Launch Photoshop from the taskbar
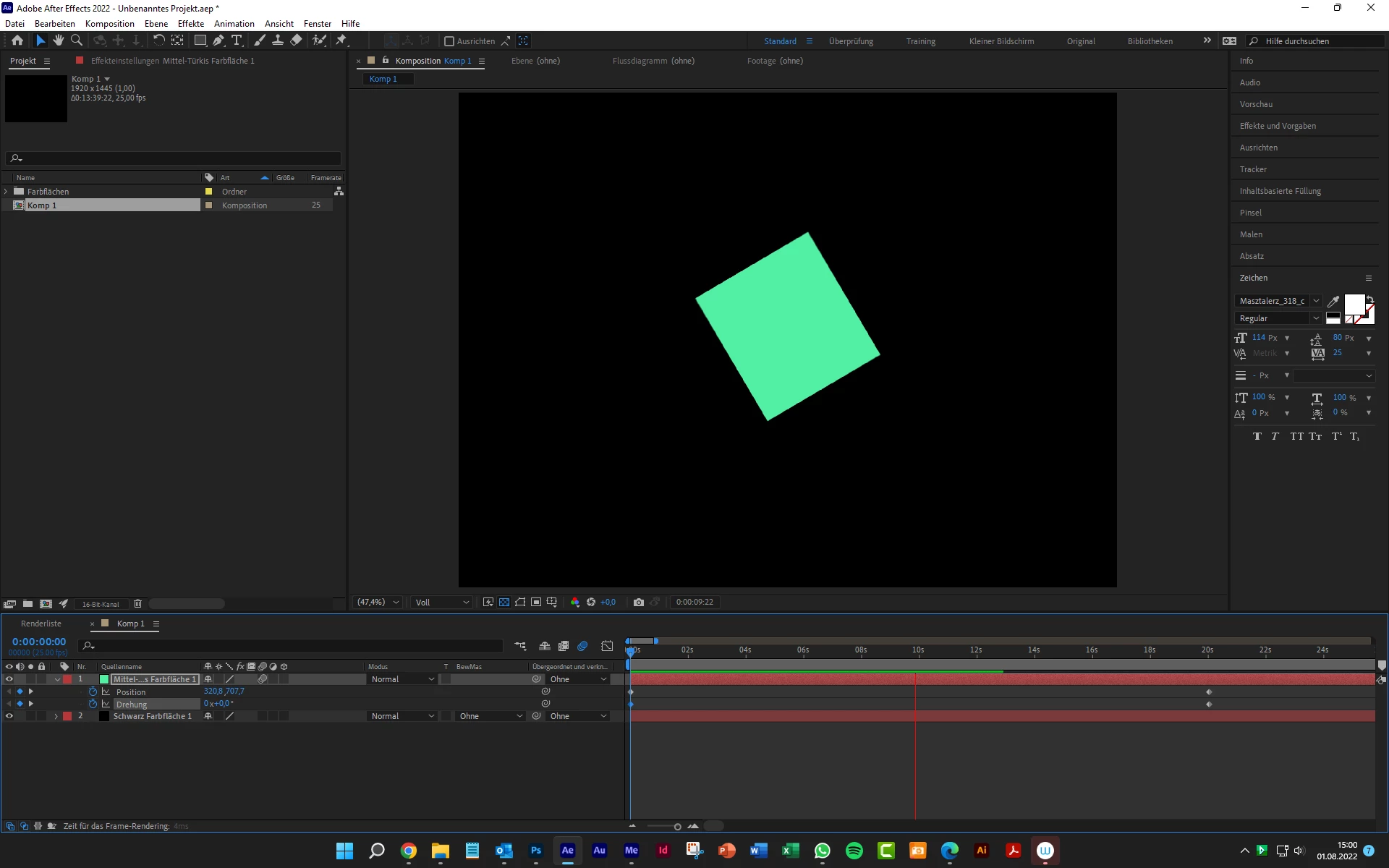Image resolution: width=1389 pixels, height=868 pixels. [536, 851]
